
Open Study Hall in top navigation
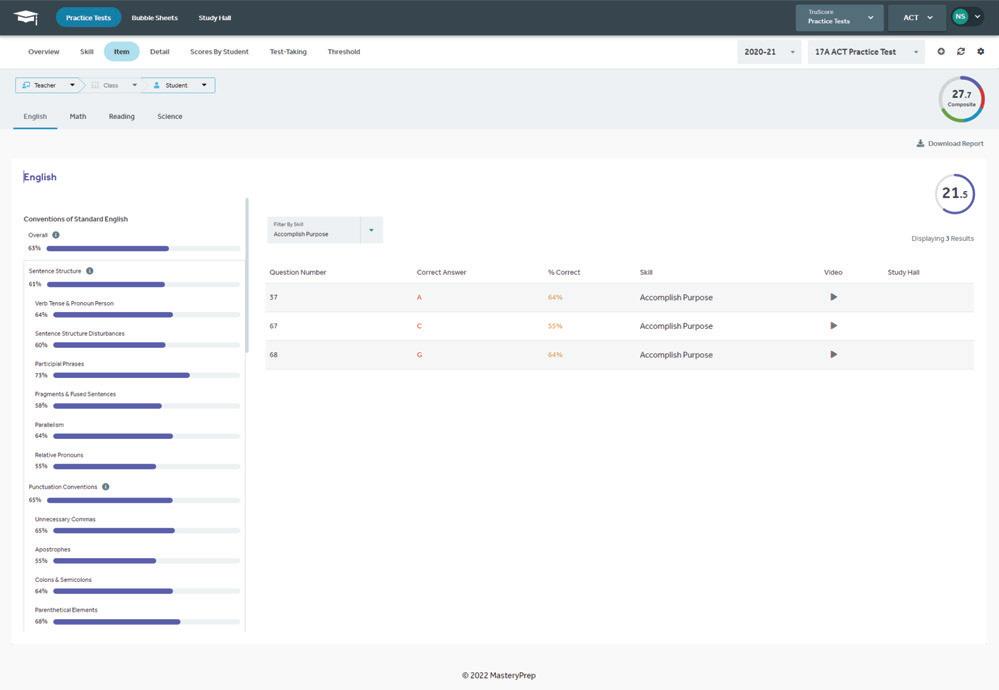(x=215, y=18)
